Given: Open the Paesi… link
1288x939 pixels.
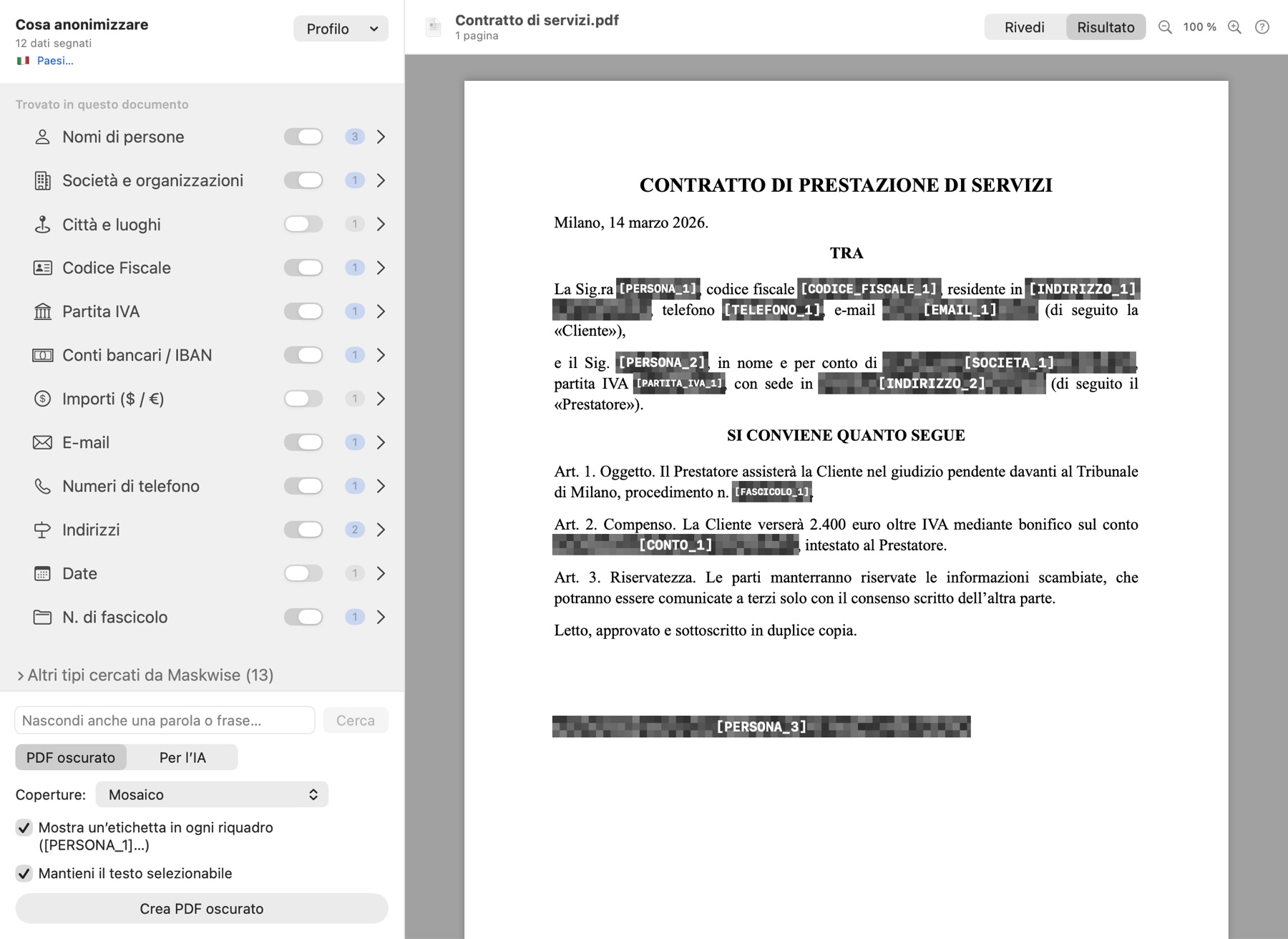Looking at the screenshot, I should 55,61.
